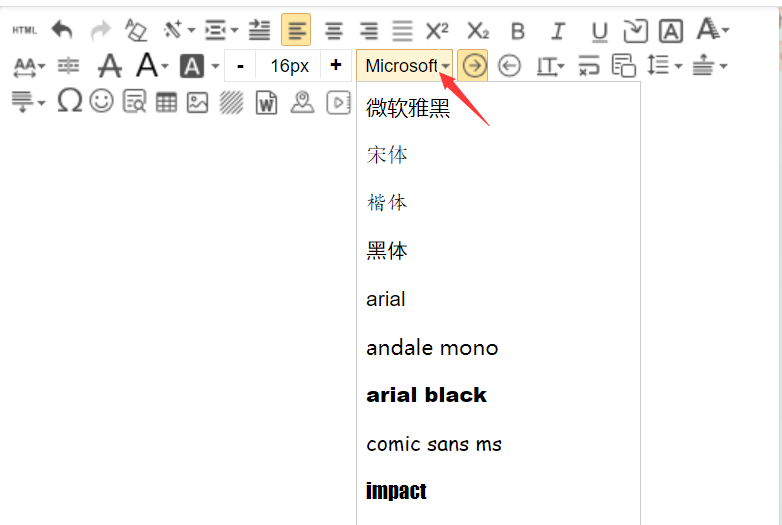Expand the line height dropdown
782x525 pixels.
pos(678,67)
